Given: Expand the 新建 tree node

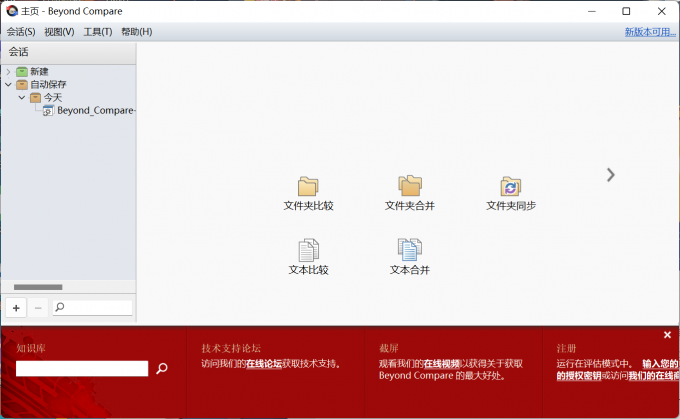Looking at the screenshot, I should [x=8, y=72].
